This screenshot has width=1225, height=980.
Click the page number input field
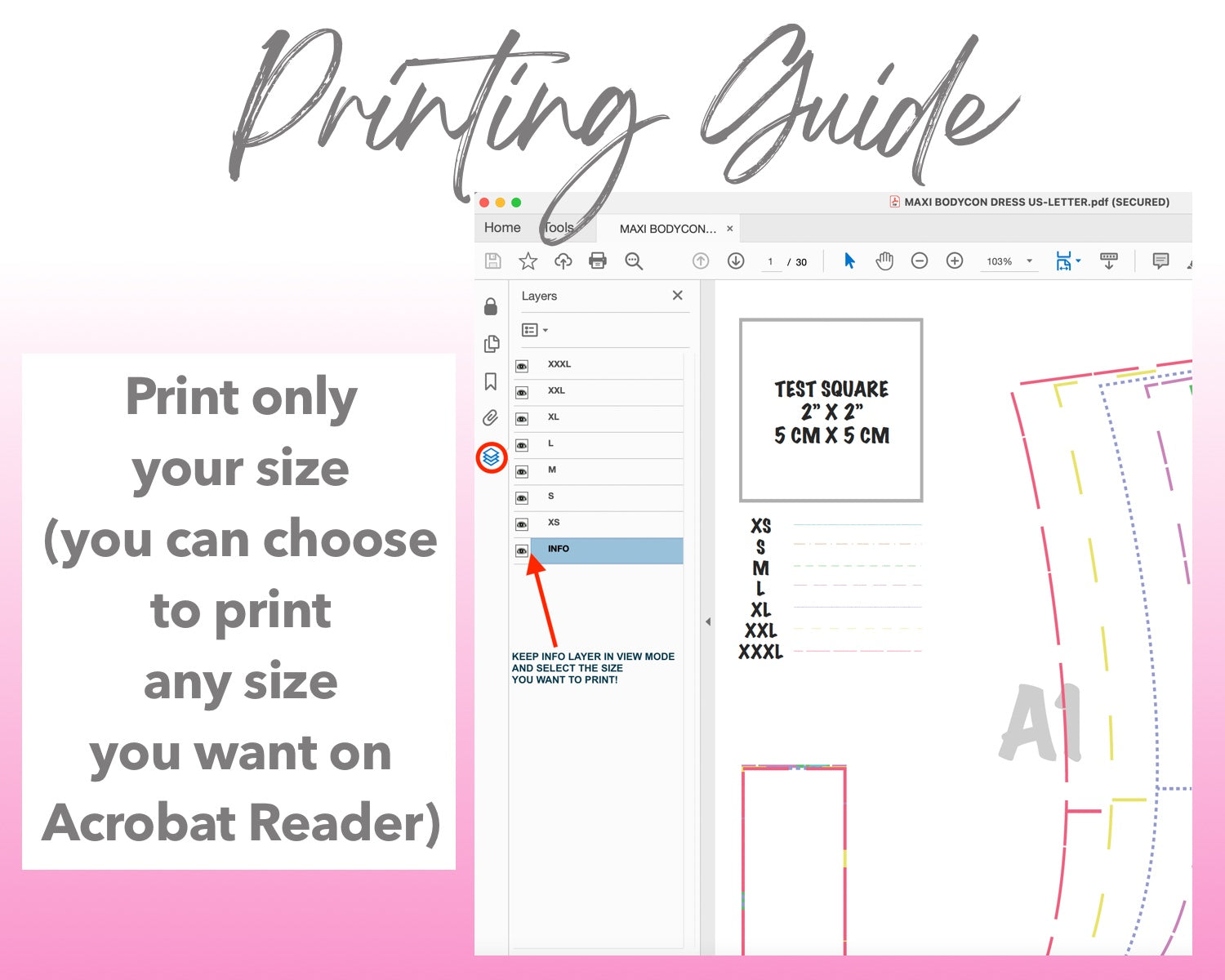(770, 261)
